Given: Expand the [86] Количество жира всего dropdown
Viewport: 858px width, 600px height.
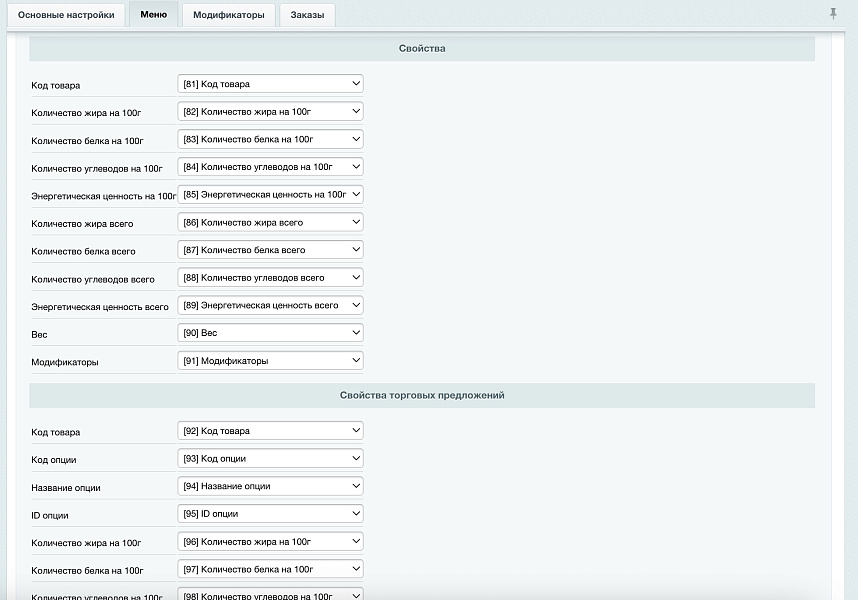Looking at the screenshot, I should (270, 222).
